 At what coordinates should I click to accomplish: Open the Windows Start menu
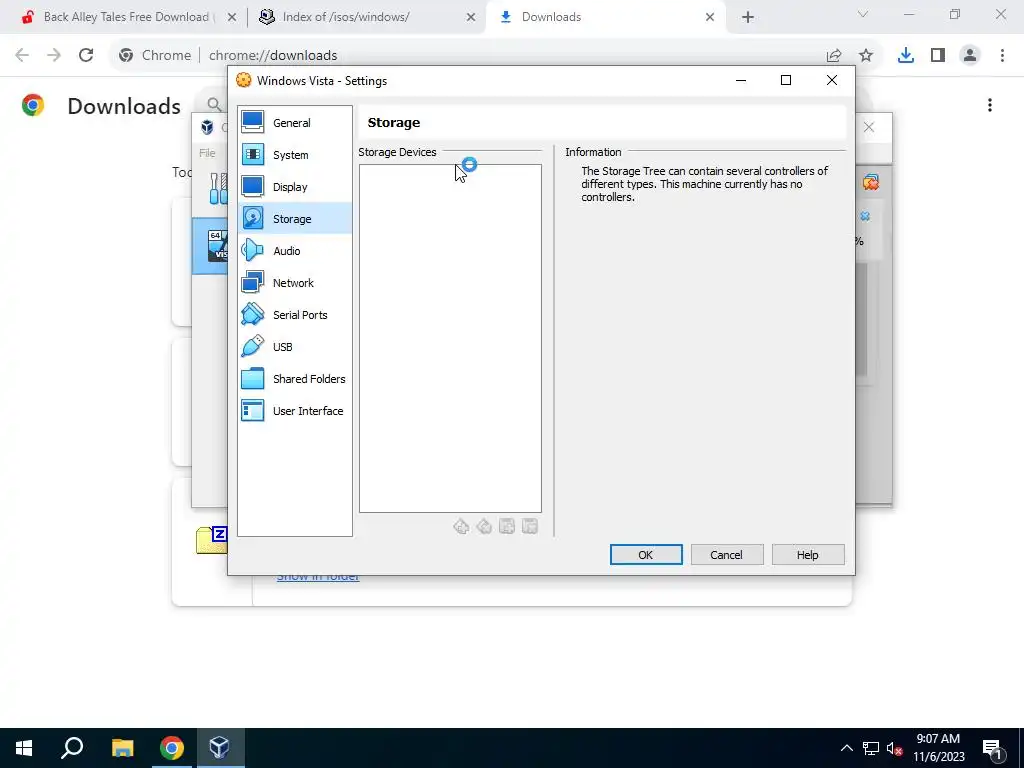point(24,748)
